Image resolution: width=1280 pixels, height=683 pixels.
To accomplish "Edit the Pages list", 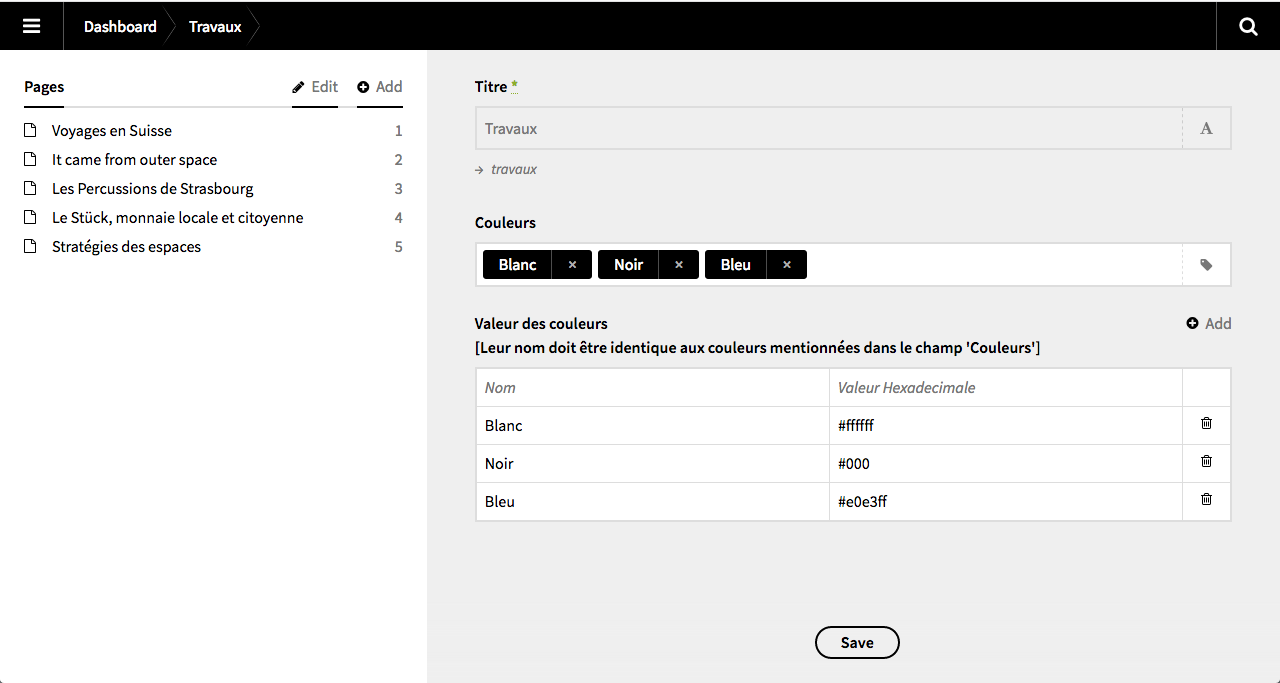I will [x=315, y=87].
